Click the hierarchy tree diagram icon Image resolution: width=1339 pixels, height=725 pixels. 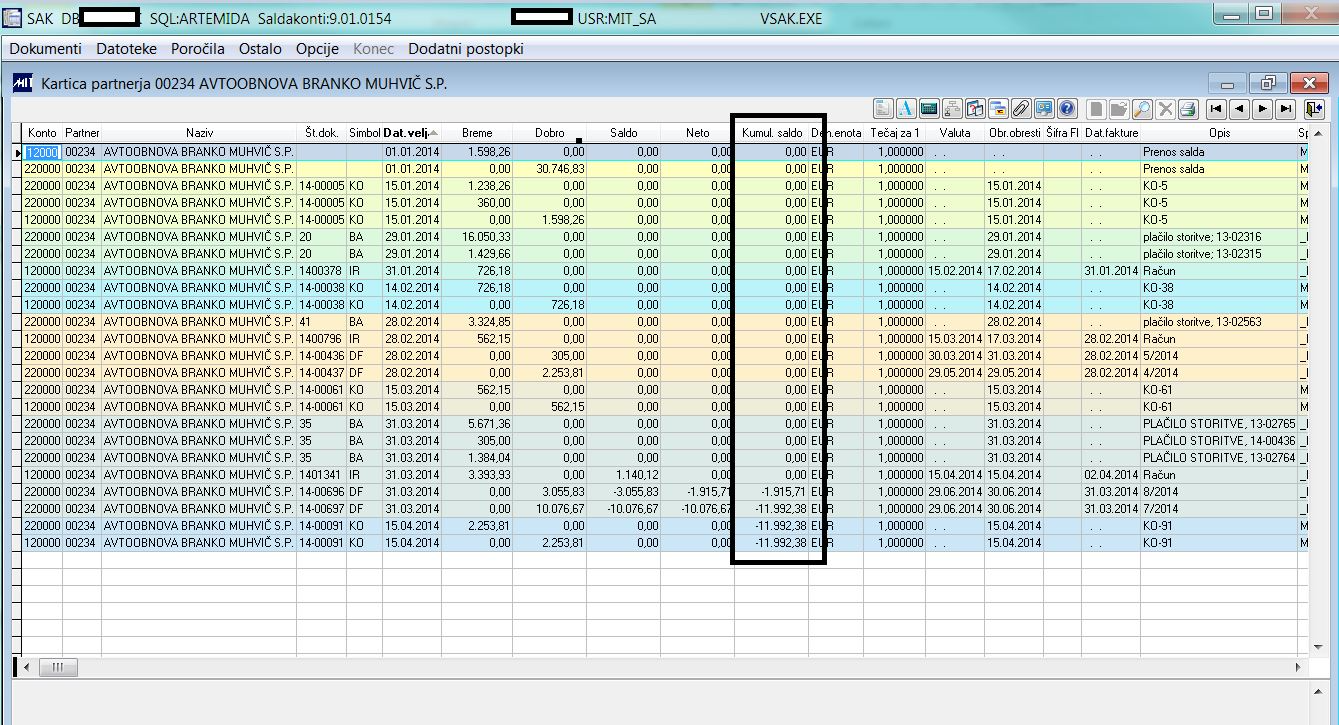pos(952,109)
